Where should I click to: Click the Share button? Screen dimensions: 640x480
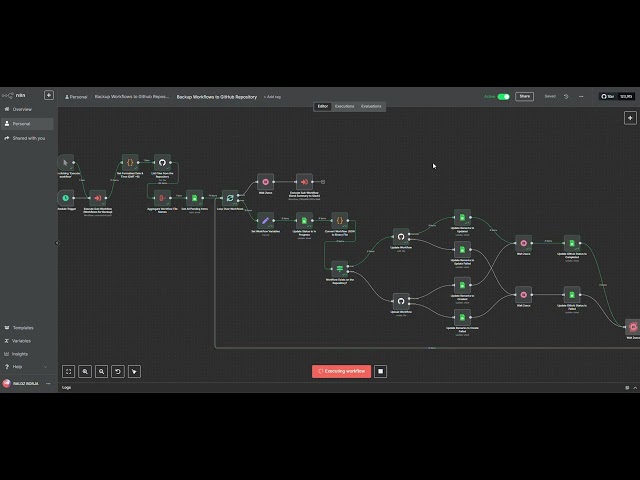(x=524, y=97)
